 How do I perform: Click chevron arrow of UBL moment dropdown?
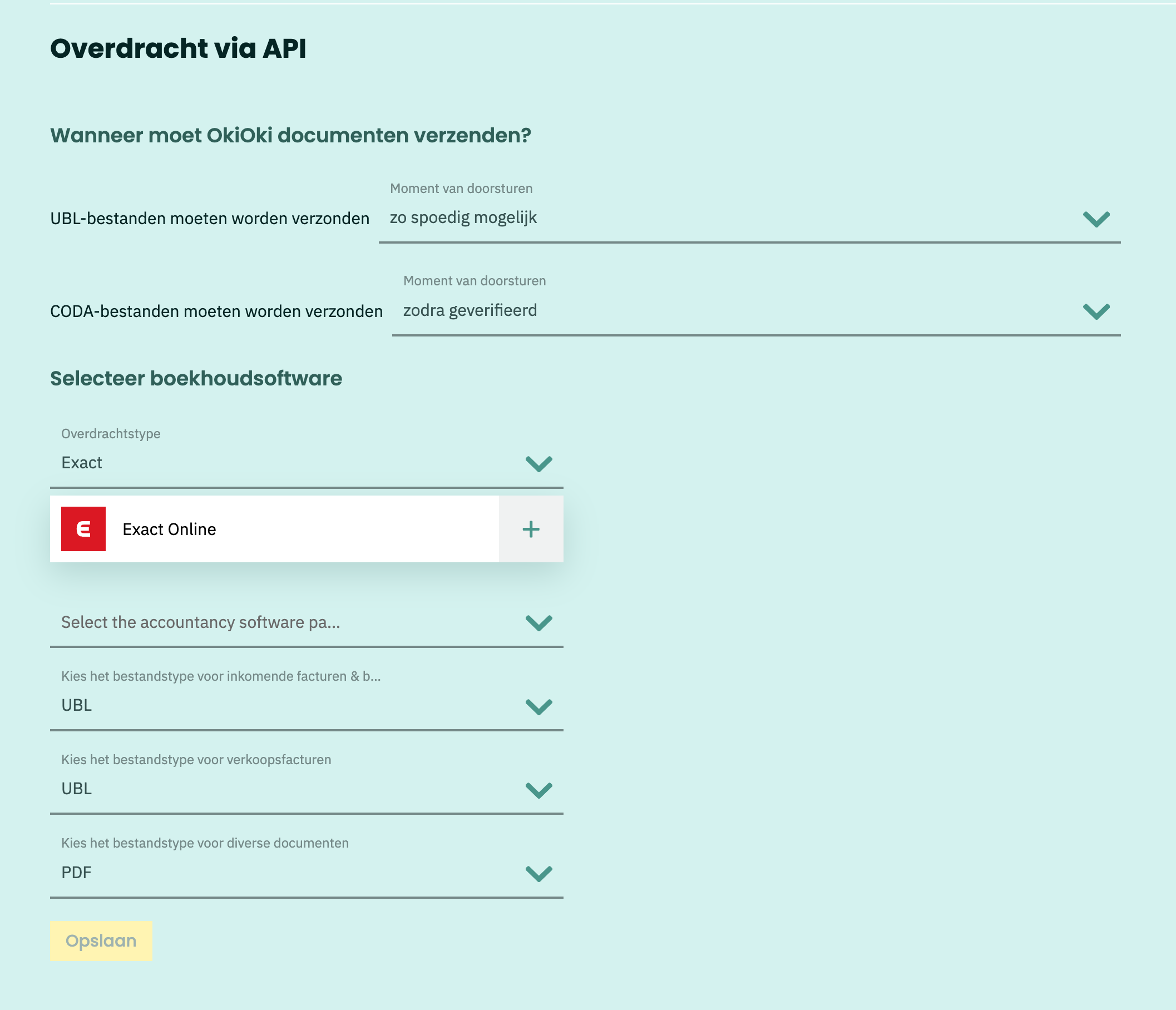tap(1096, 219)
